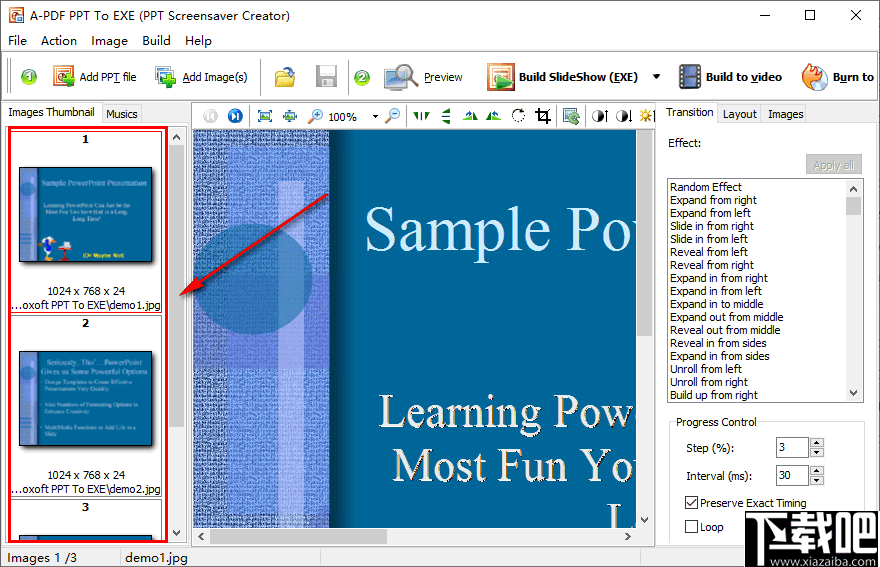The height and width of the screenshot is (567, 880).
Task: Select the Unroll from left effect
Action: 706,369
